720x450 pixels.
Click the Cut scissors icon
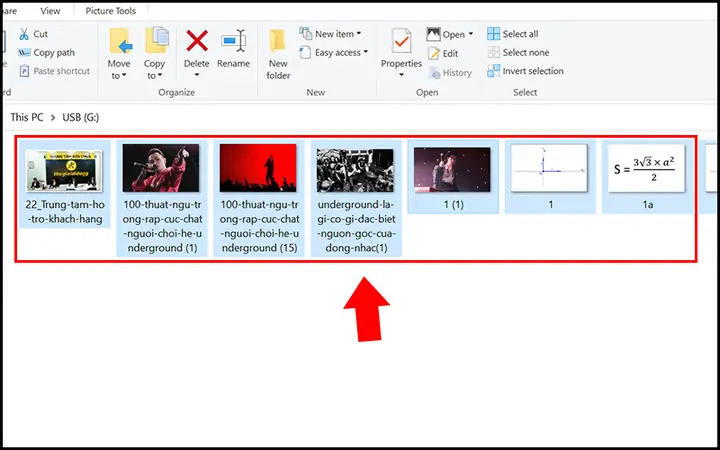pos(24,34)
